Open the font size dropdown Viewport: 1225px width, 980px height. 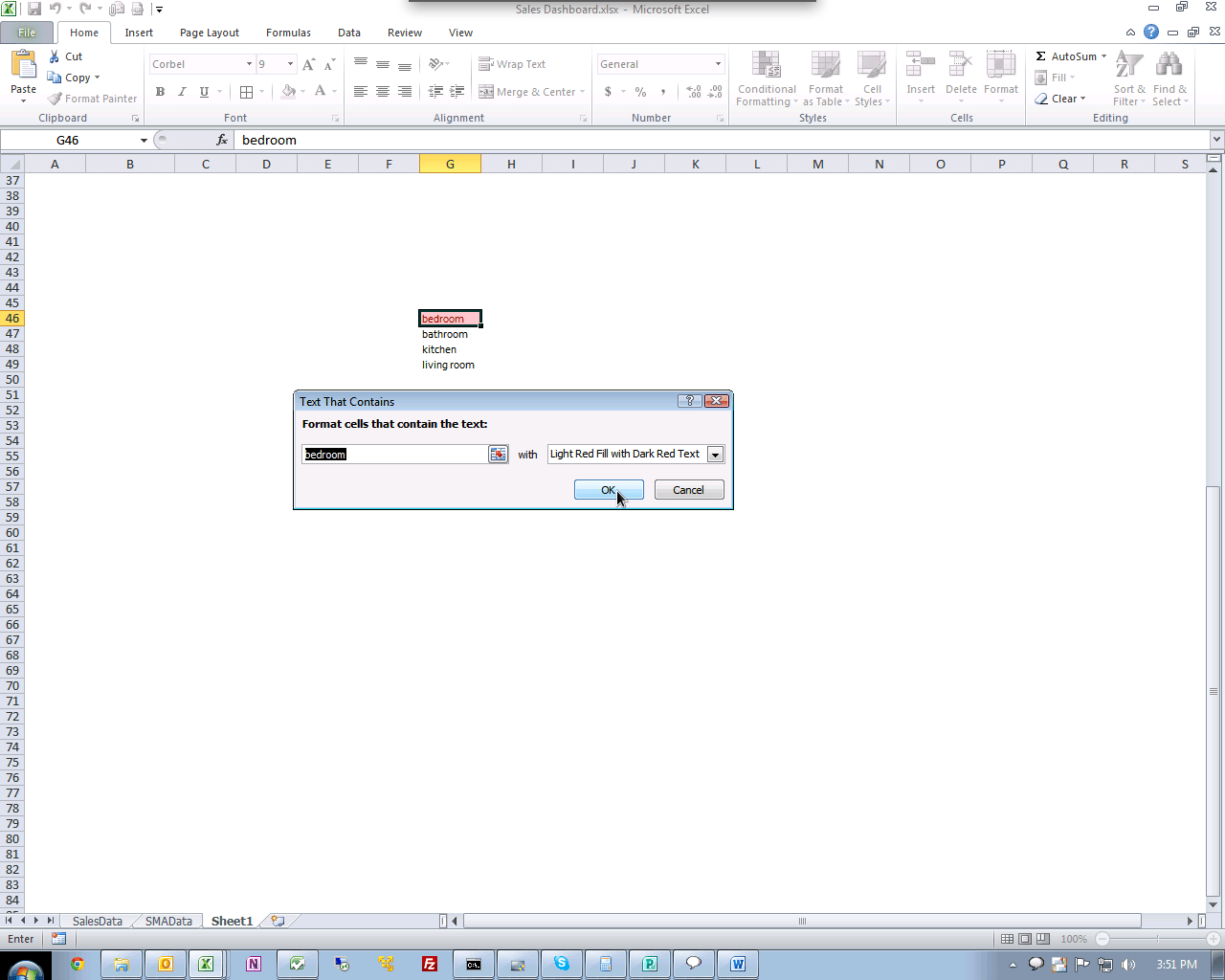click(x=288, y=64)
